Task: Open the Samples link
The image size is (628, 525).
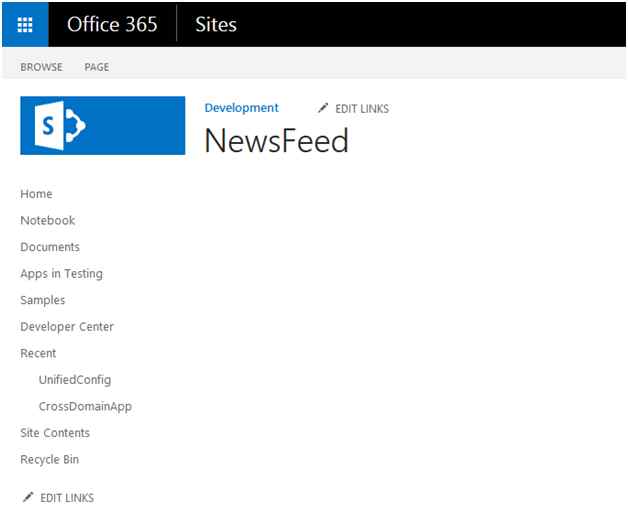Action: (x=43, y=300)
